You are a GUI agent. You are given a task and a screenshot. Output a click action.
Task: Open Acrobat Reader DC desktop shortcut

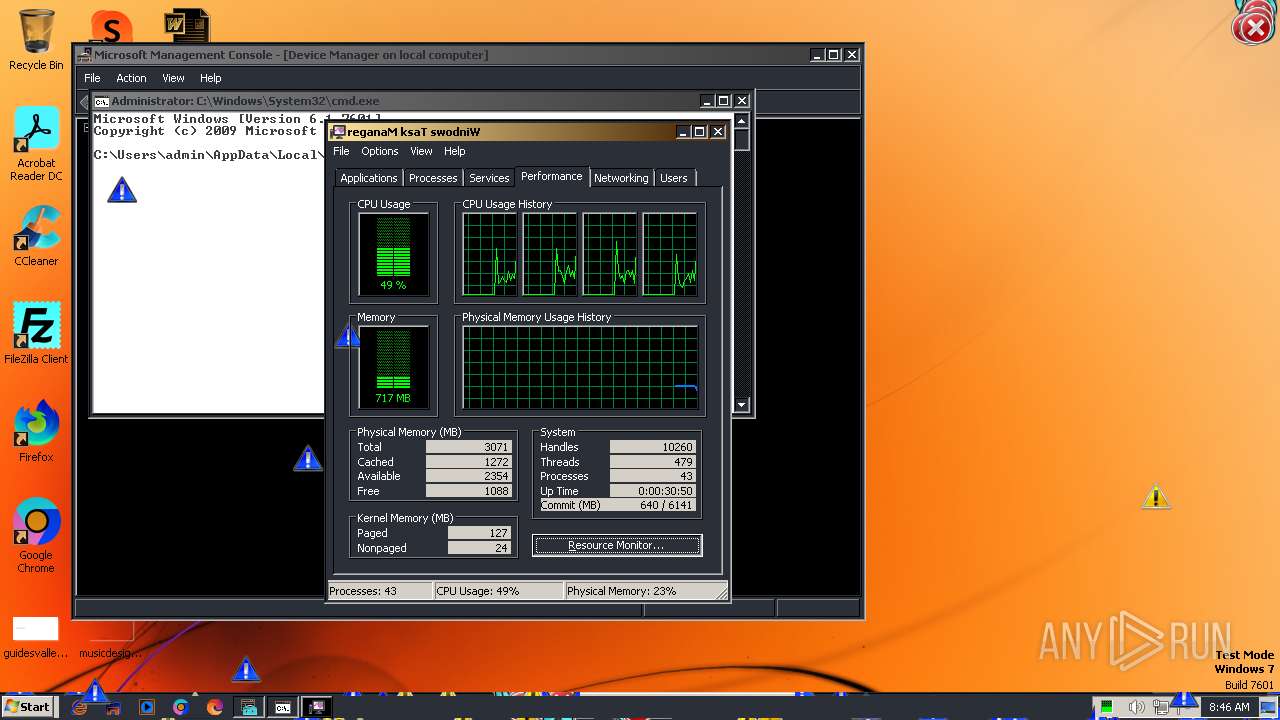(x=36, y=144)
